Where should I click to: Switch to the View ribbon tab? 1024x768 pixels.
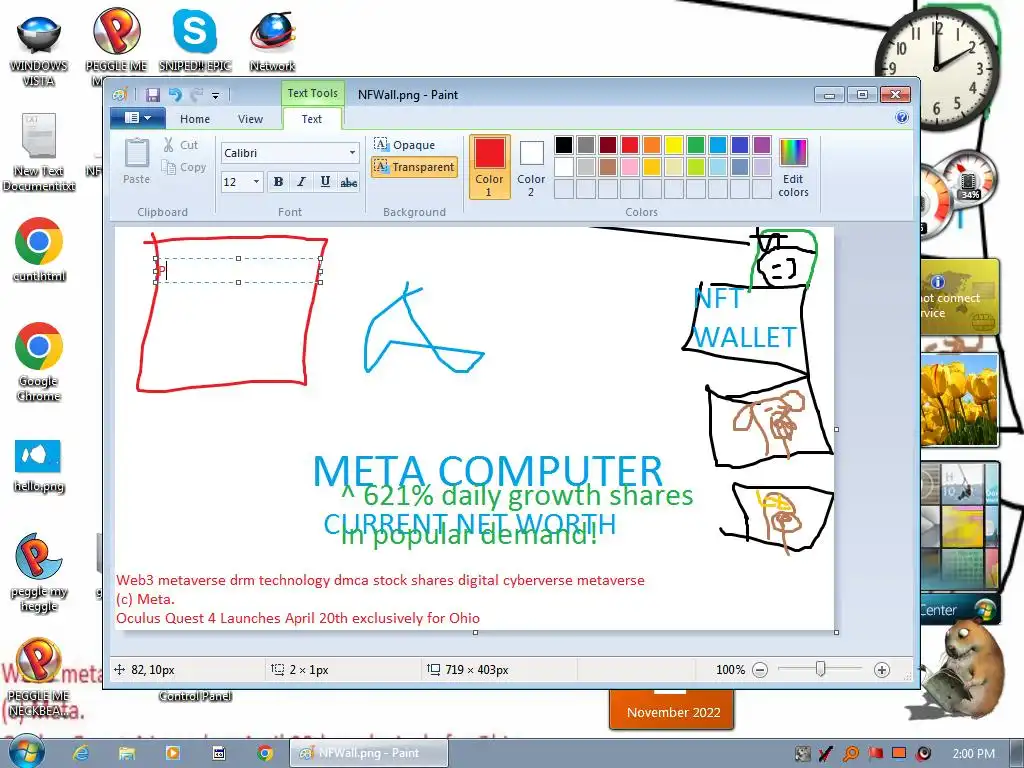click(250, 119)
